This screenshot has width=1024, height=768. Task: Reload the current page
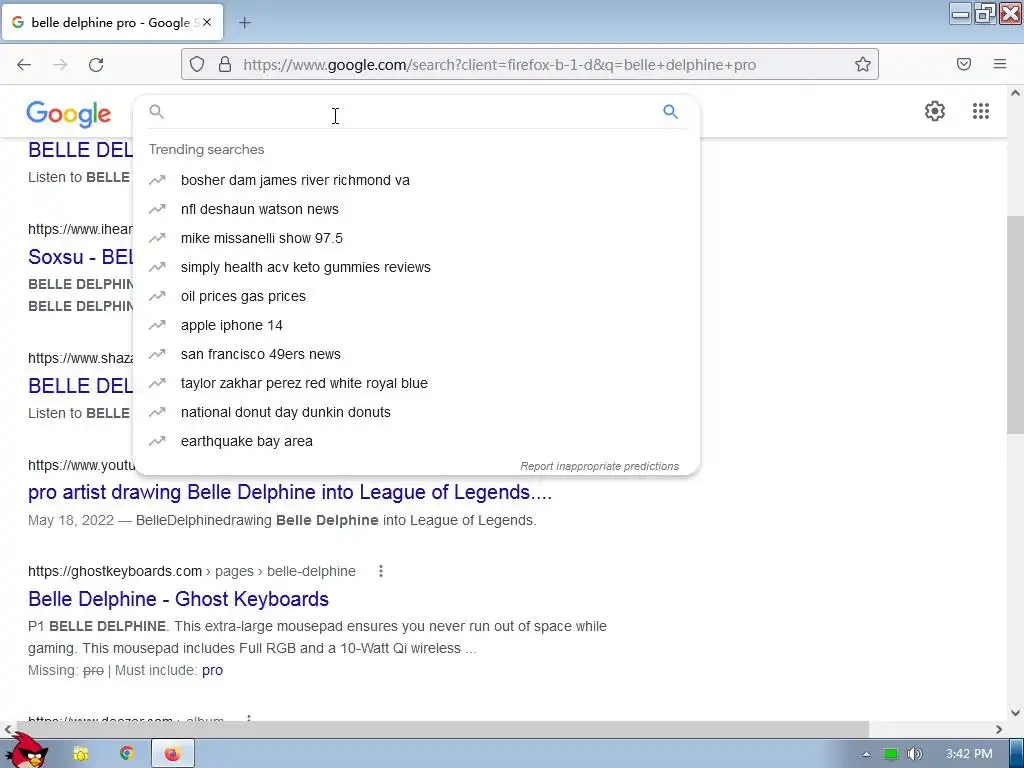tap(96, 65)
